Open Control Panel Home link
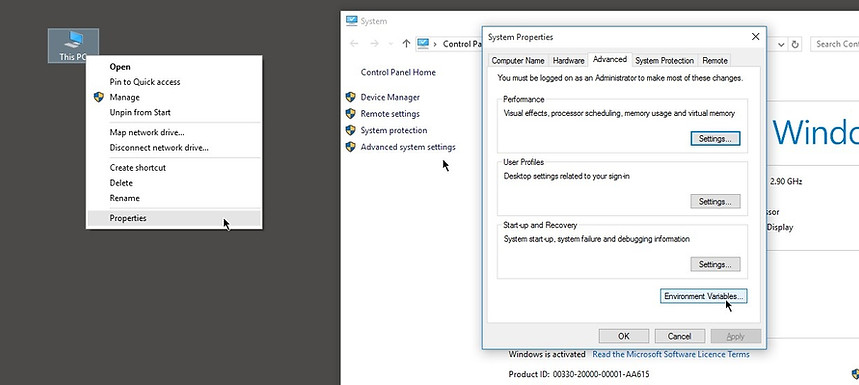The image size is (859, 385). 398,72
